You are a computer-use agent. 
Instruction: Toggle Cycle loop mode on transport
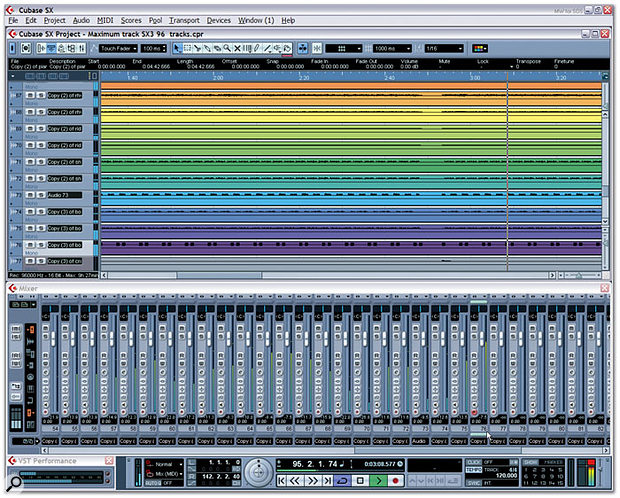pos(343,481)
